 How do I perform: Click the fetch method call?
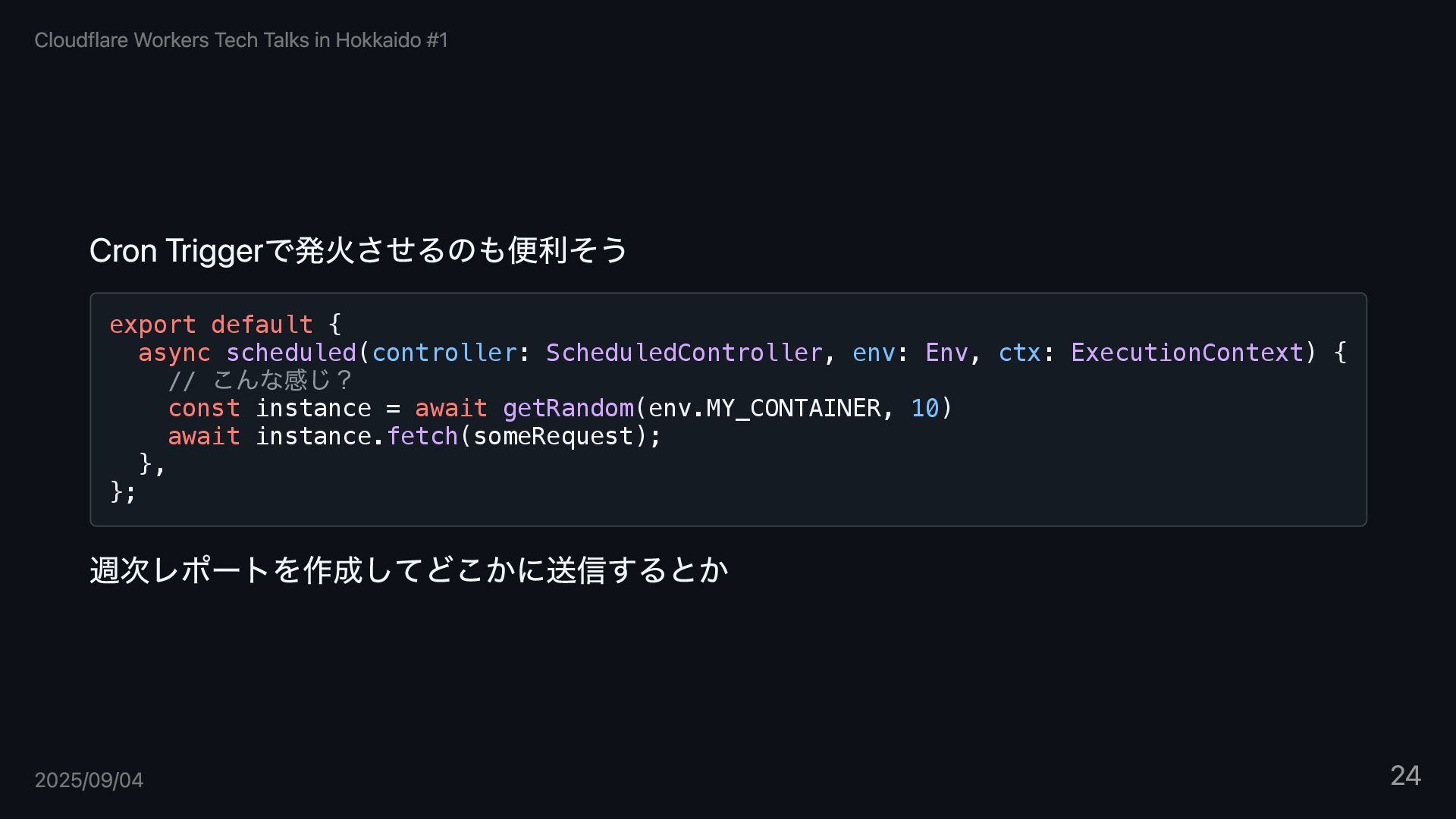(422, 436)
